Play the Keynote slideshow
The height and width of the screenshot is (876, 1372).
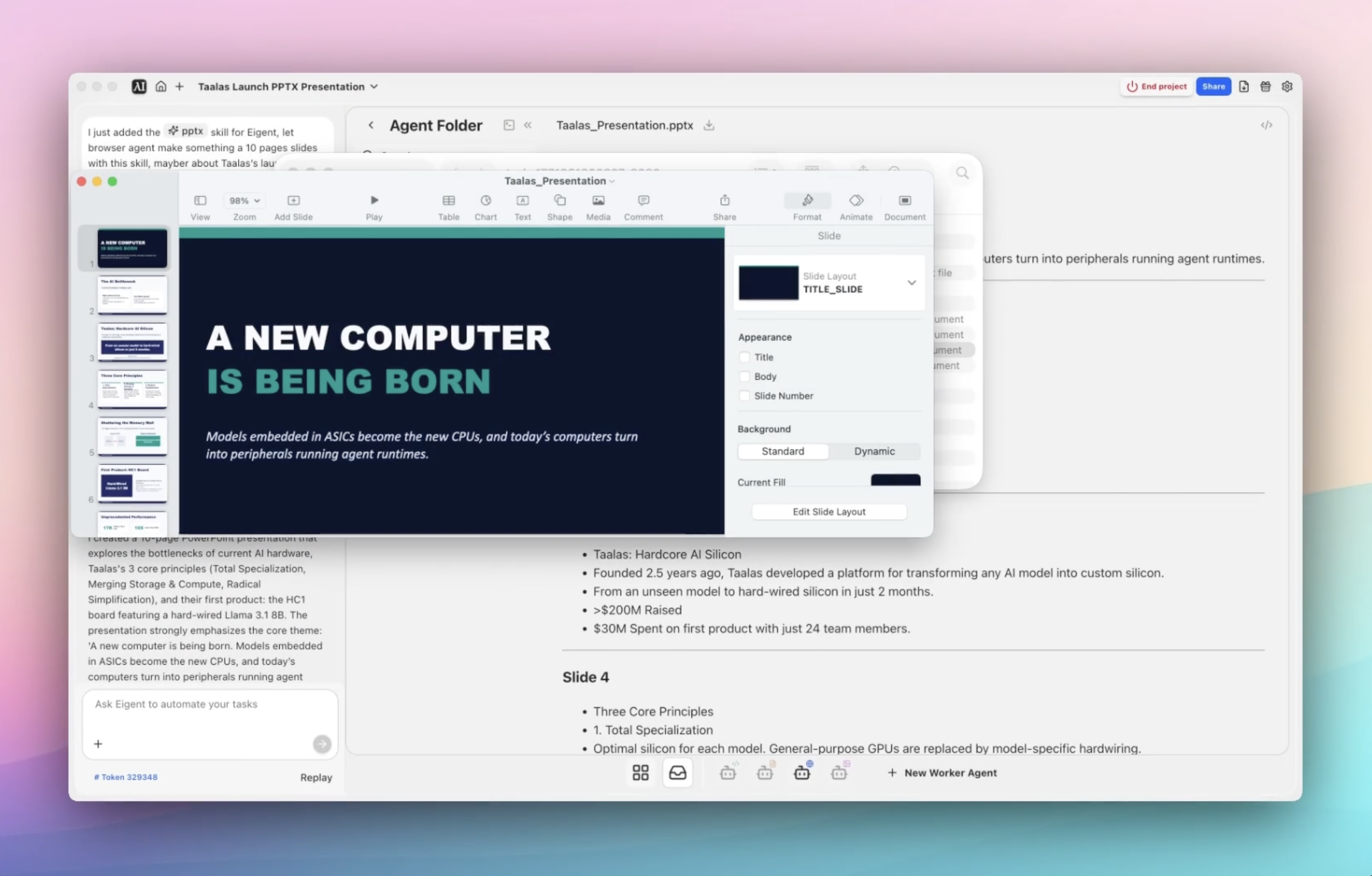(x=374, y=201)
